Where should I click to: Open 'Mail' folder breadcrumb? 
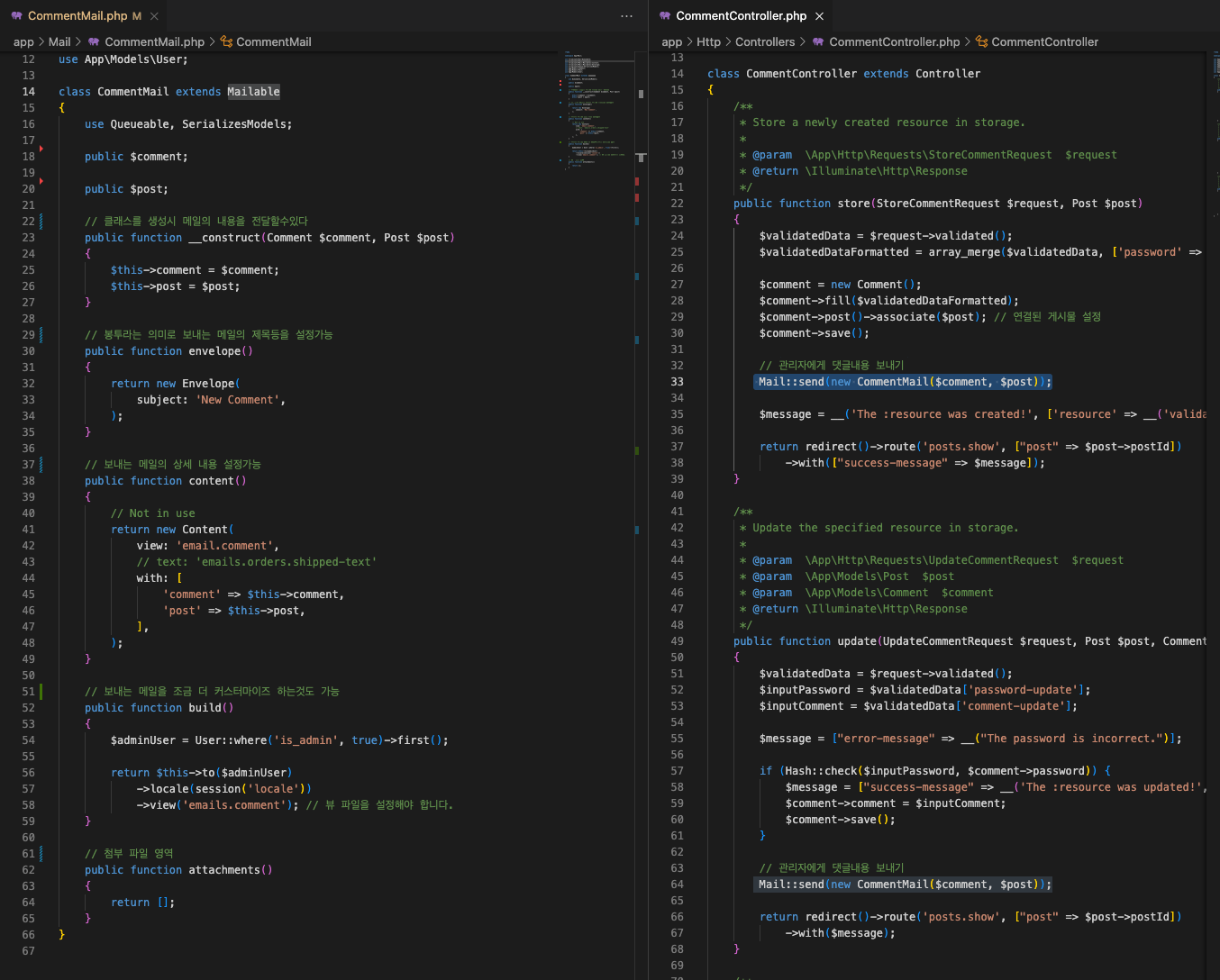click(x=59, y=41)
